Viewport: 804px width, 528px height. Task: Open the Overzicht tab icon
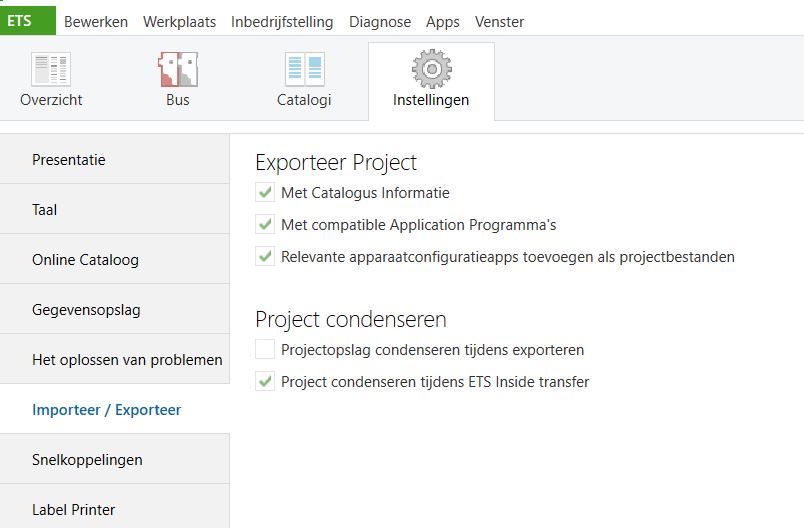51,69
